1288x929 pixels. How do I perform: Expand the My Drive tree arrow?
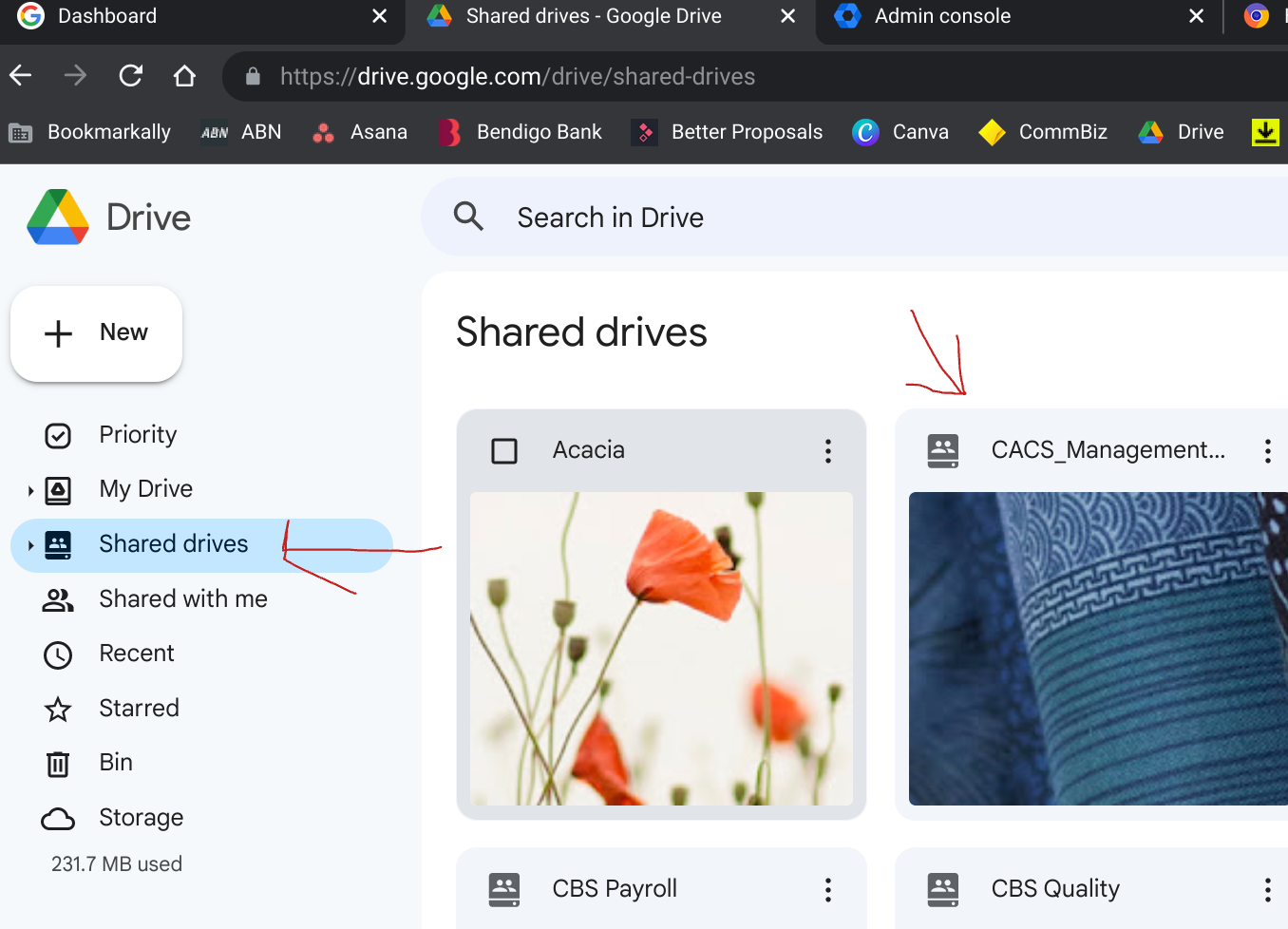pos(30,490)
